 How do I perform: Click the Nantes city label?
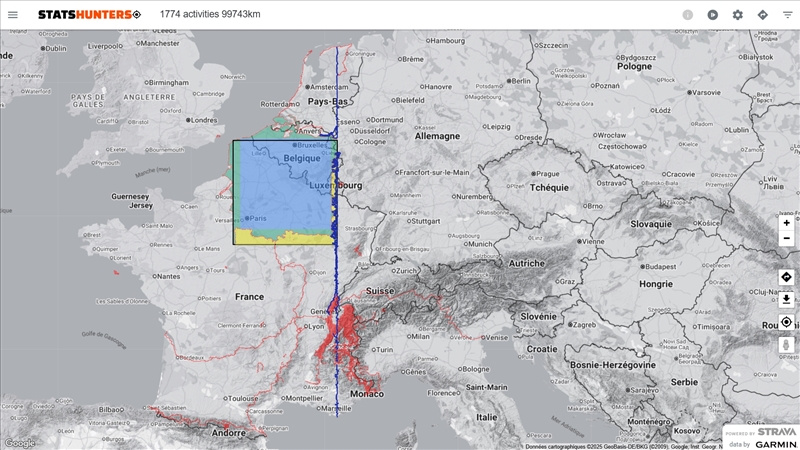click(168, 276)
